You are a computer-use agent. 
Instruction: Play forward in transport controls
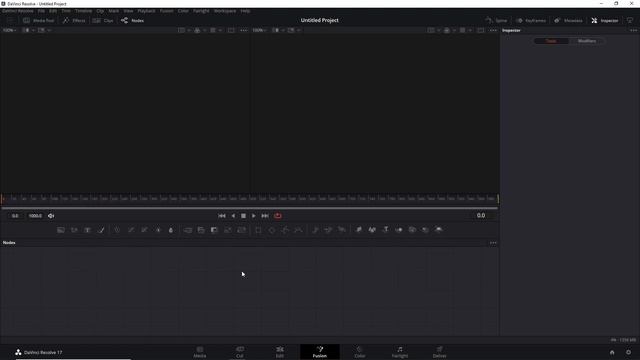[253, 216]
